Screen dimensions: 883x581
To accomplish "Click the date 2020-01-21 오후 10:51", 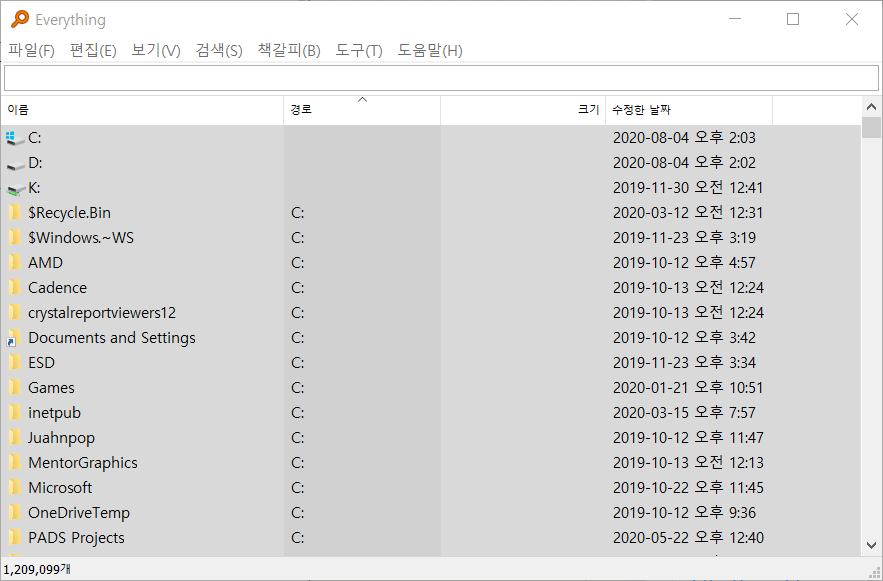I will tap(688, 387).
